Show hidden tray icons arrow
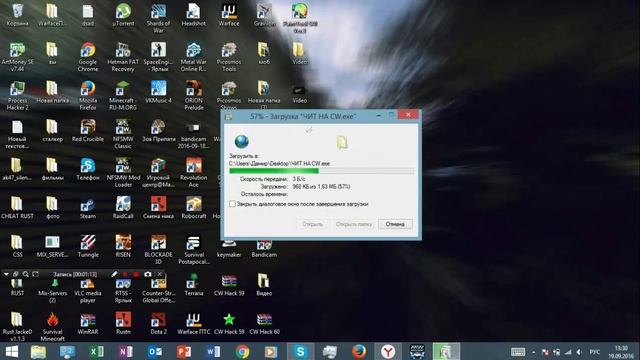Screen dimensions: 640x360 click(533, 352)
